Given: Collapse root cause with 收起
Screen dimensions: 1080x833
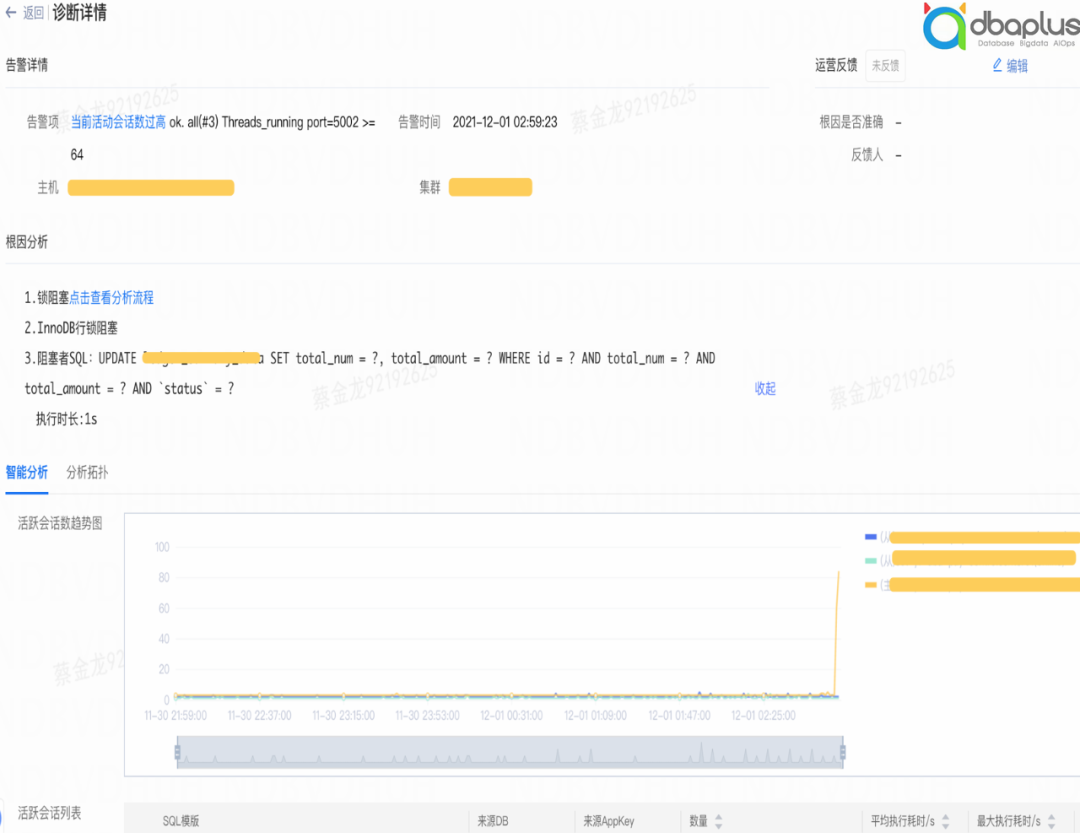Looking at the screenshot, I should coord(765,389).
